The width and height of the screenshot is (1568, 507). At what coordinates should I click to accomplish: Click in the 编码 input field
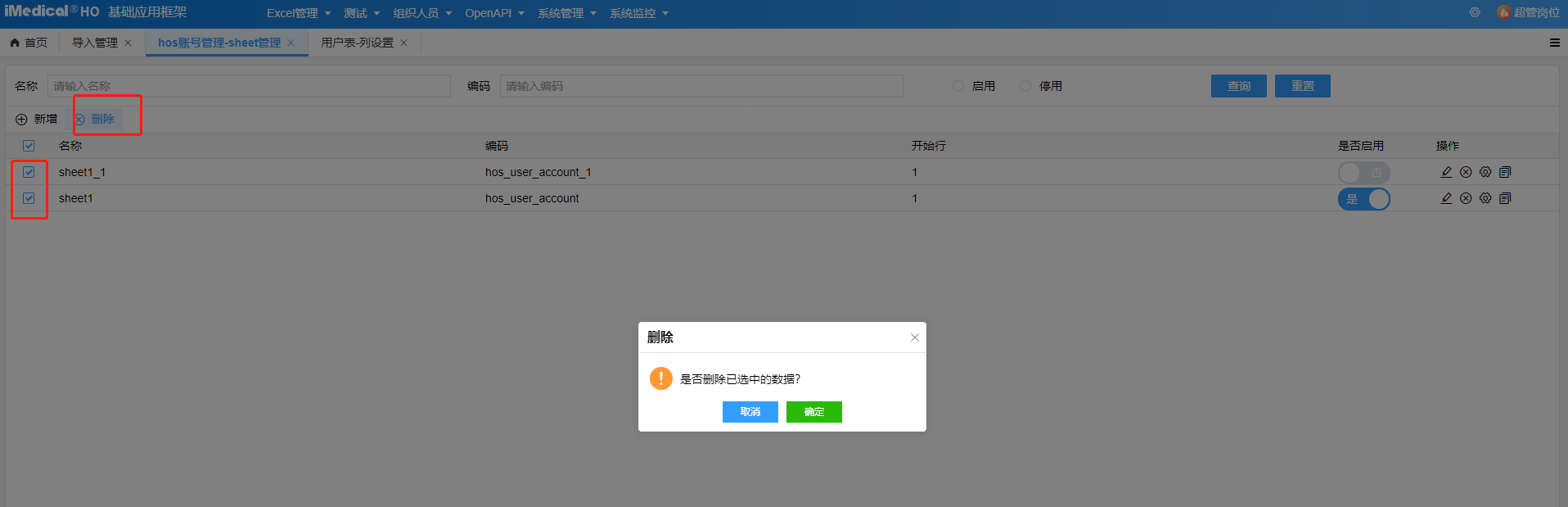[x=701, y=86]
